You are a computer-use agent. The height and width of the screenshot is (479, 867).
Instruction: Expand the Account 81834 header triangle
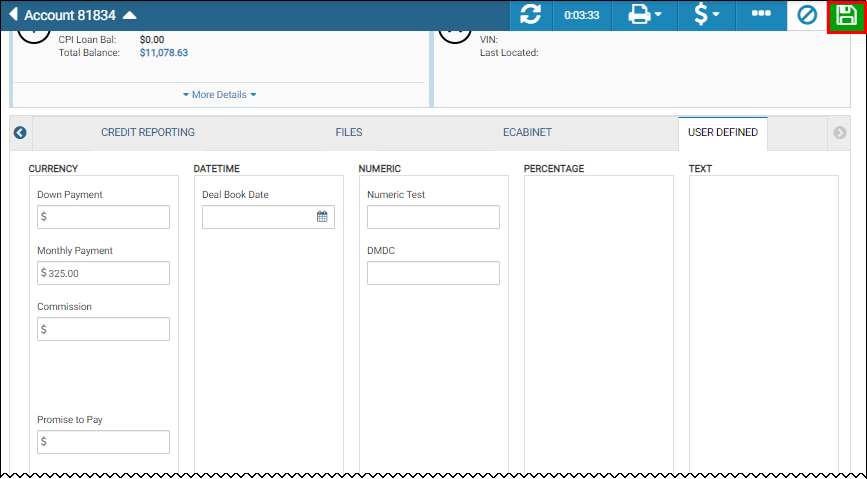tap(129, 15)
